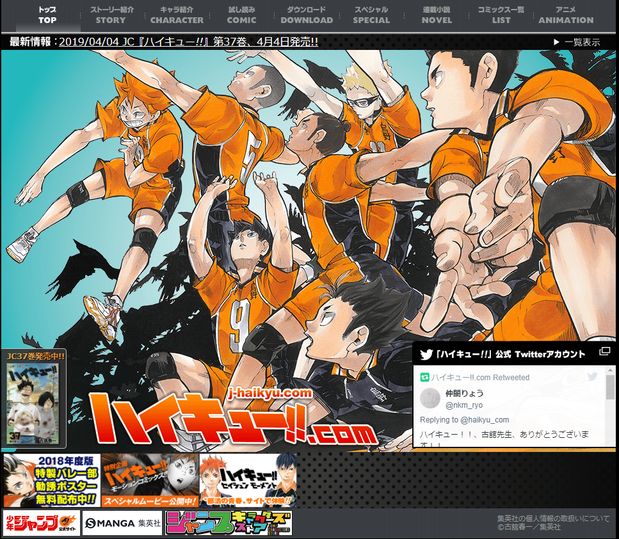Open the 仲間りょう user name link

point(464,393)
